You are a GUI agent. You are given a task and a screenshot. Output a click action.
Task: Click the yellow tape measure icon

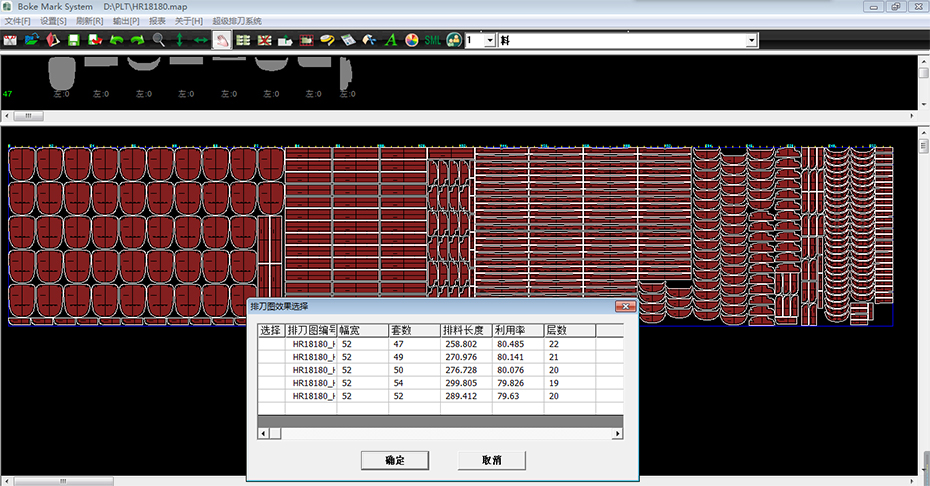327,40
